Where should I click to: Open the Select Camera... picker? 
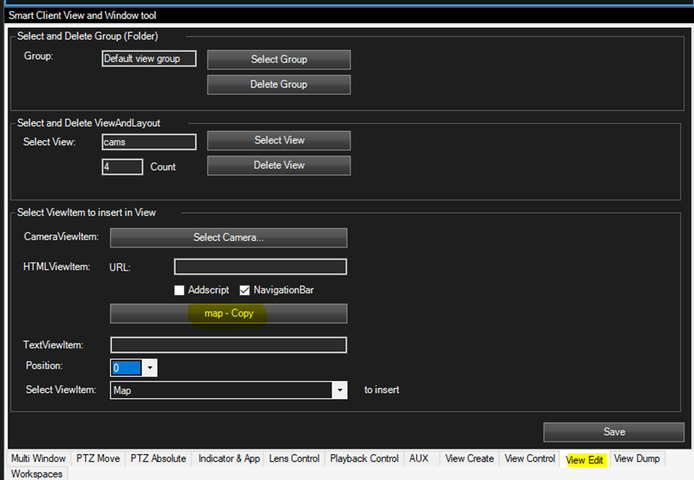pos(228,237)
